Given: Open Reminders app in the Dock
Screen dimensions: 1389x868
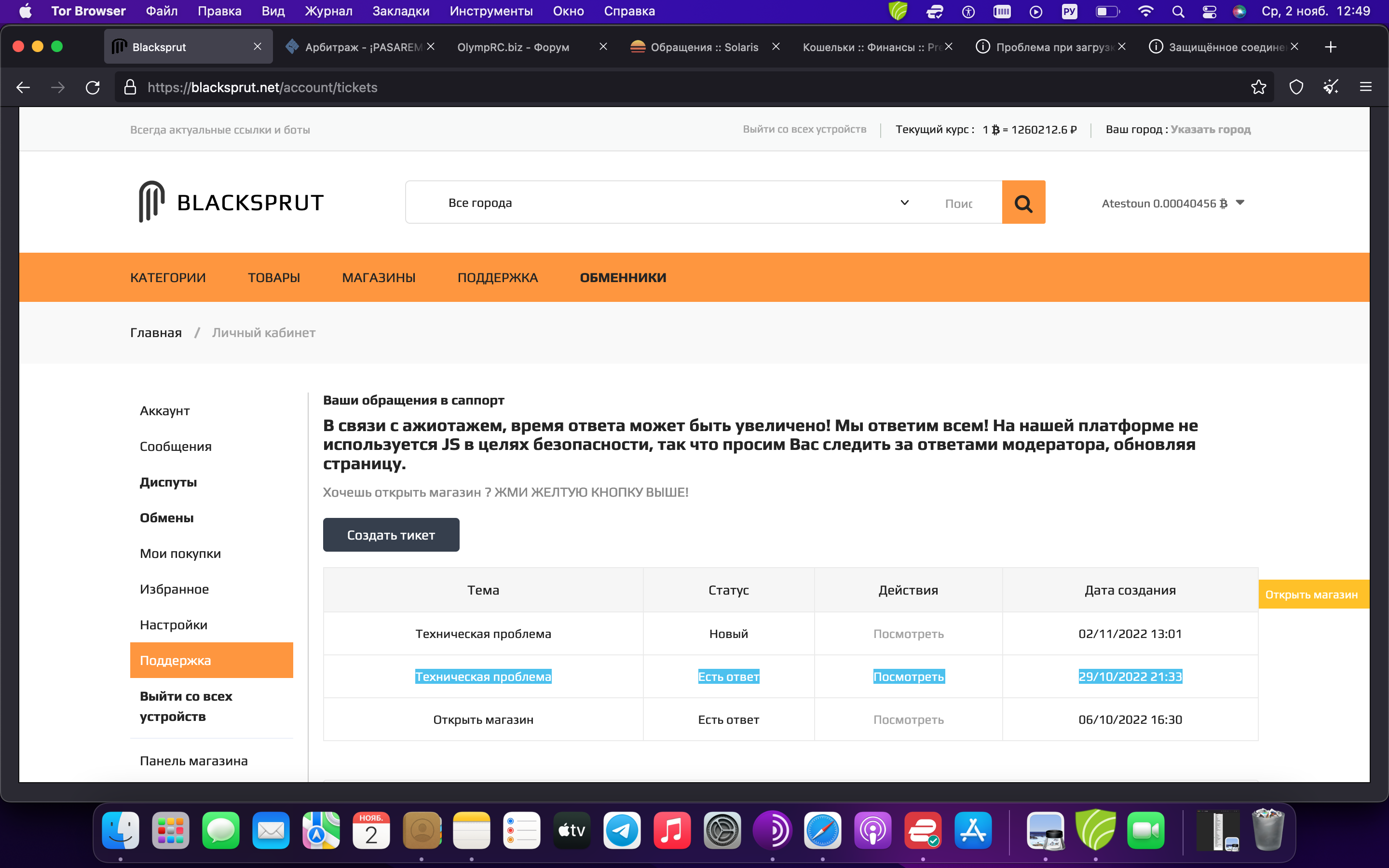Looking at the screenshot, I should 522,830.
